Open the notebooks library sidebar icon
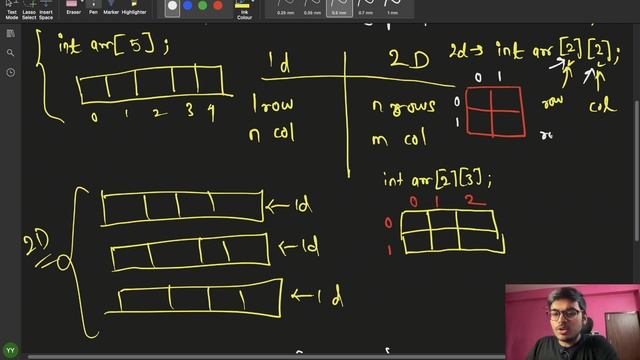This screenshot has width=640, height=360. coord(11,33)
